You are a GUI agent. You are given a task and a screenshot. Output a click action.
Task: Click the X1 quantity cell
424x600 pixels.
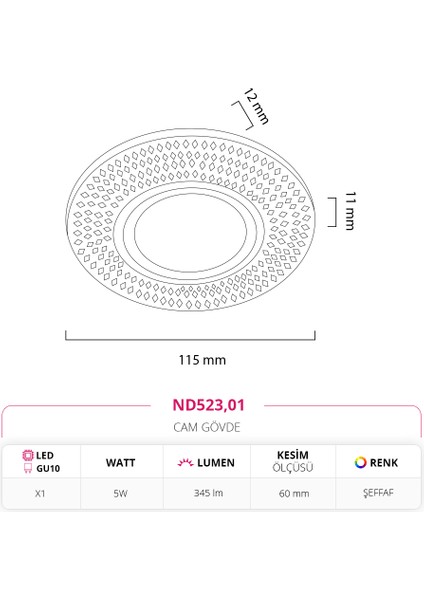(x=40, y=494)
